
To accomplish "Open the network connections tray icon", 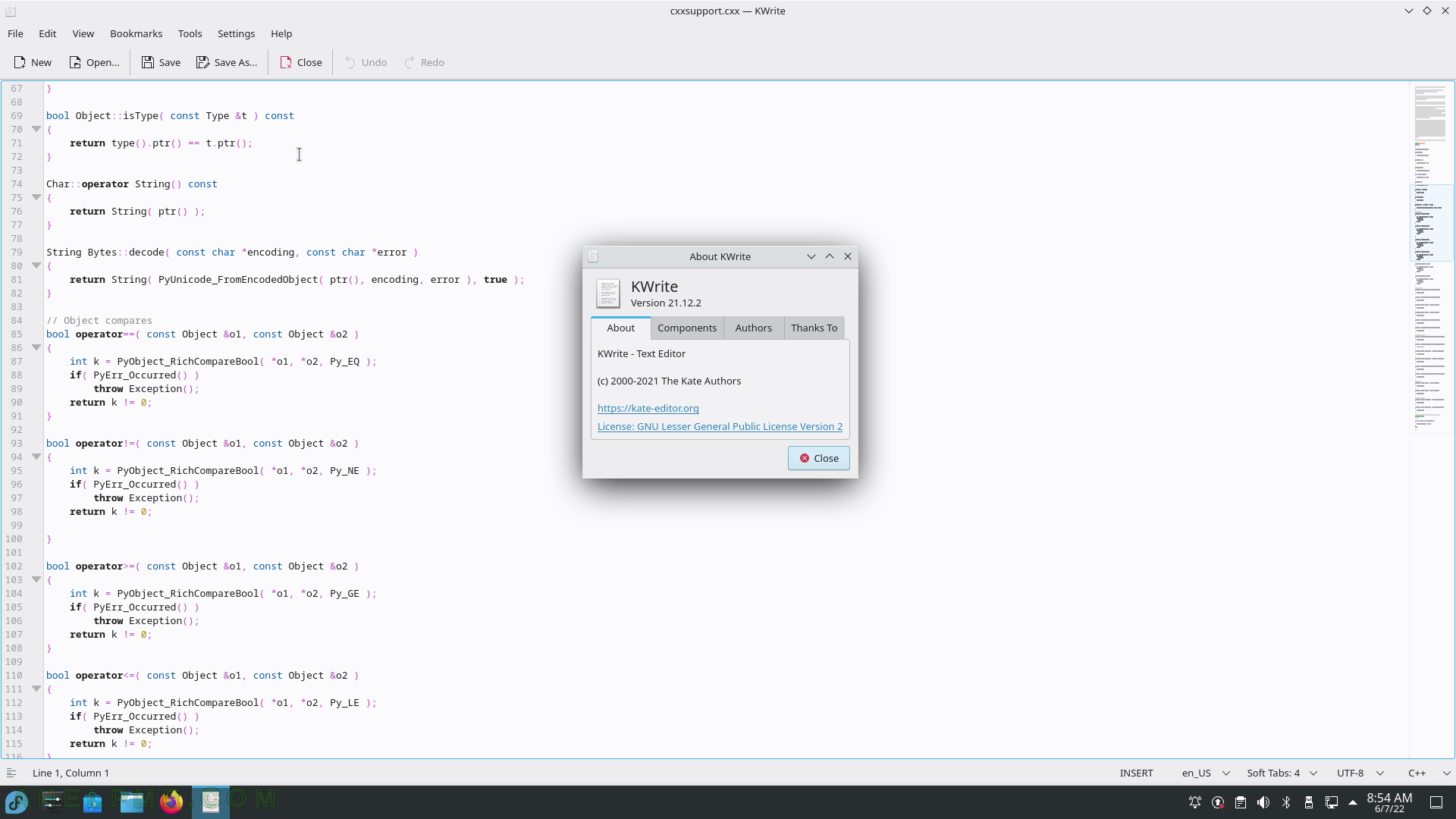I will [x=1332, y=802].
